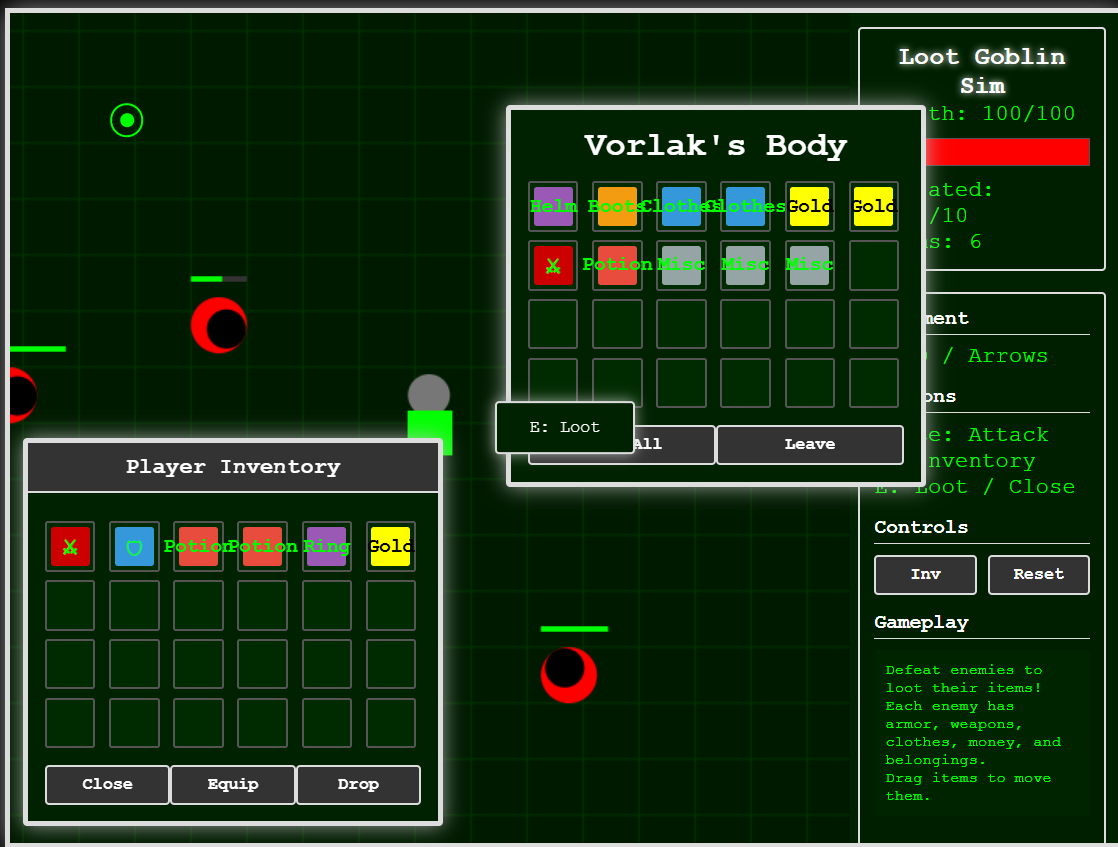The width and height of the screenshot is (1118, 847).
Task: Pick the red sword weapon in Vorlak's Body
Action: 553,265
